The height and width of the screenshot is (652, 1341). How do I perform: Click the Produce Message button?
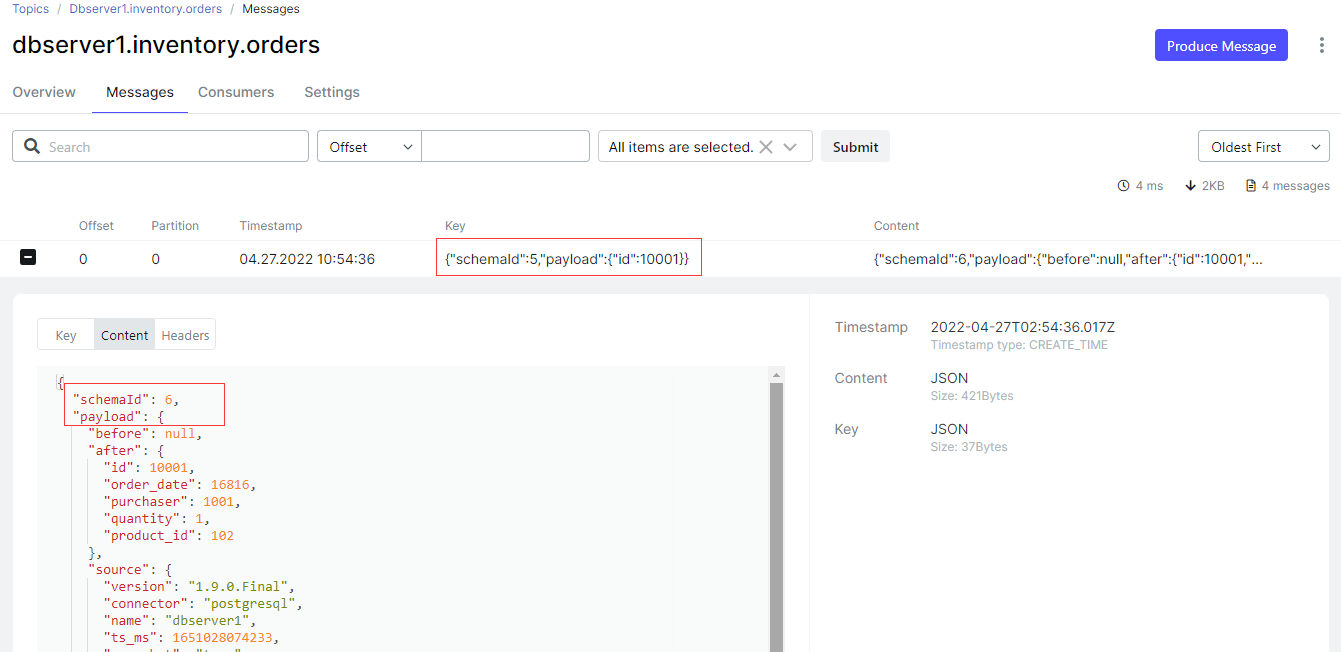coord(1221,46)
